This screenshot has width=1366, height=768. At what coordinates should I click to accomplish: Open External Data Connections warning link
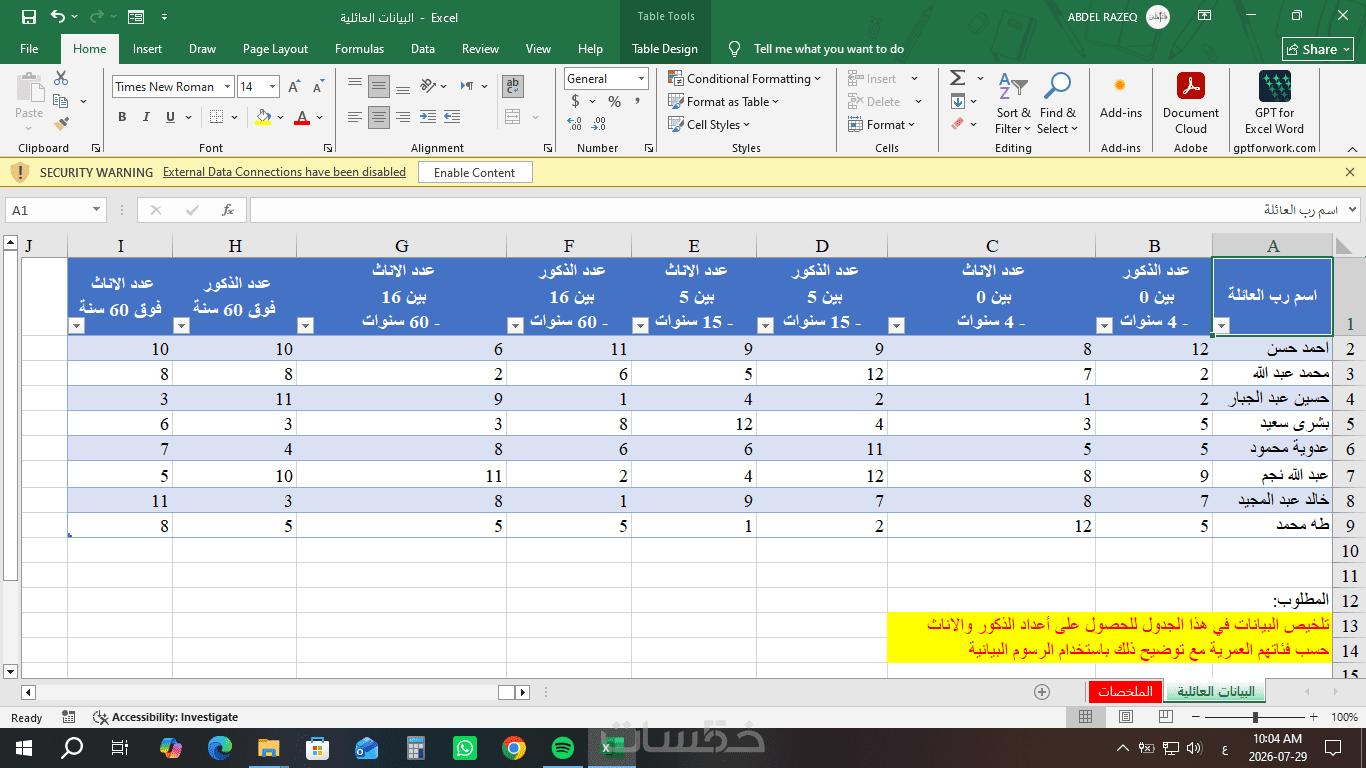point(284,172)
